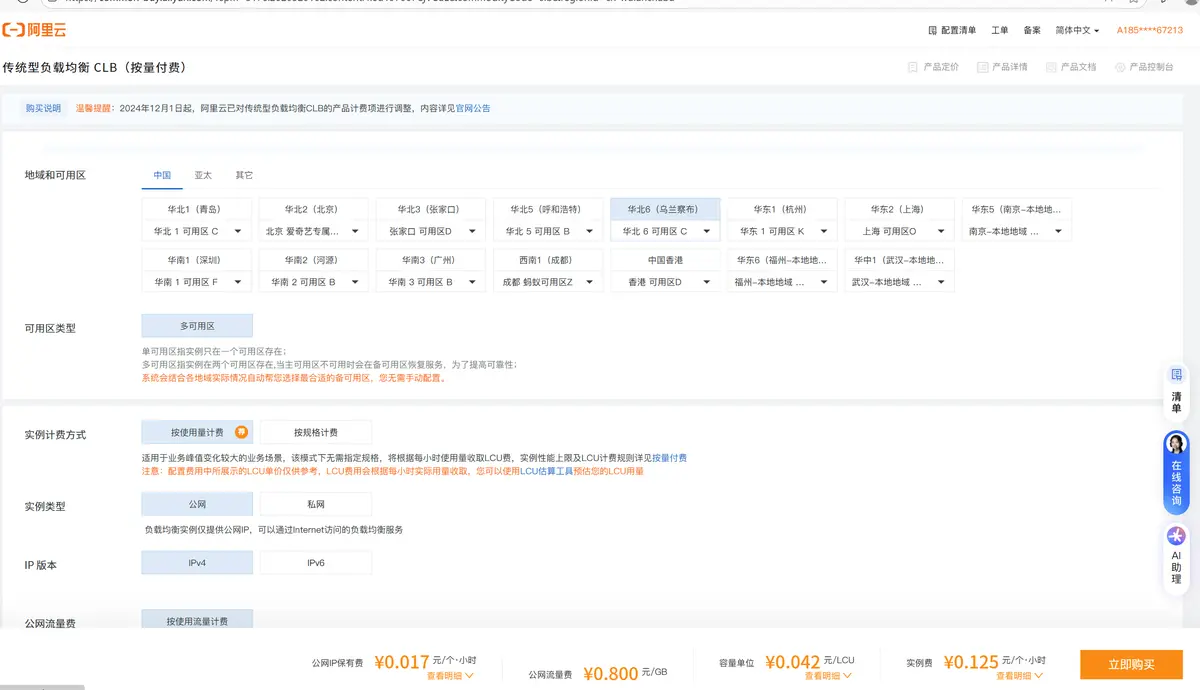
Task: Click the ¥0.800 元/GB traffic price
Action: pyautogui.click(x=625, y=673)
